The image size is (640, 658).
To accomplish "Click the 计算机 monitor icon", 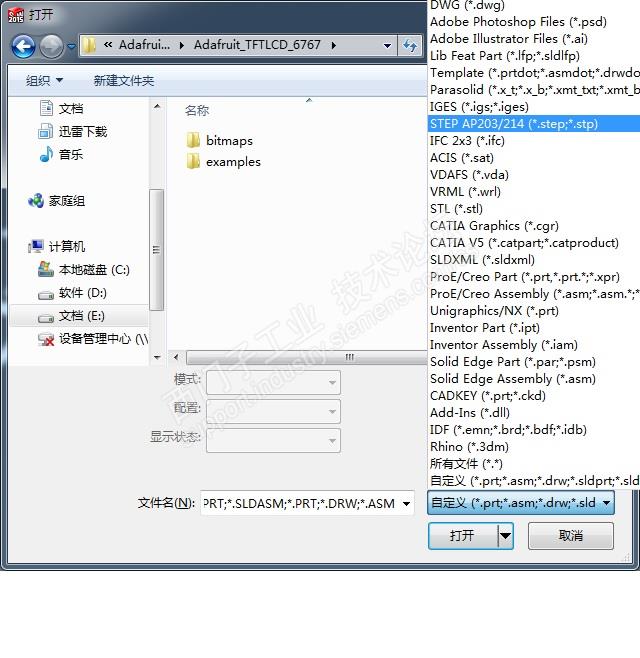I will [x=36, y=246].
